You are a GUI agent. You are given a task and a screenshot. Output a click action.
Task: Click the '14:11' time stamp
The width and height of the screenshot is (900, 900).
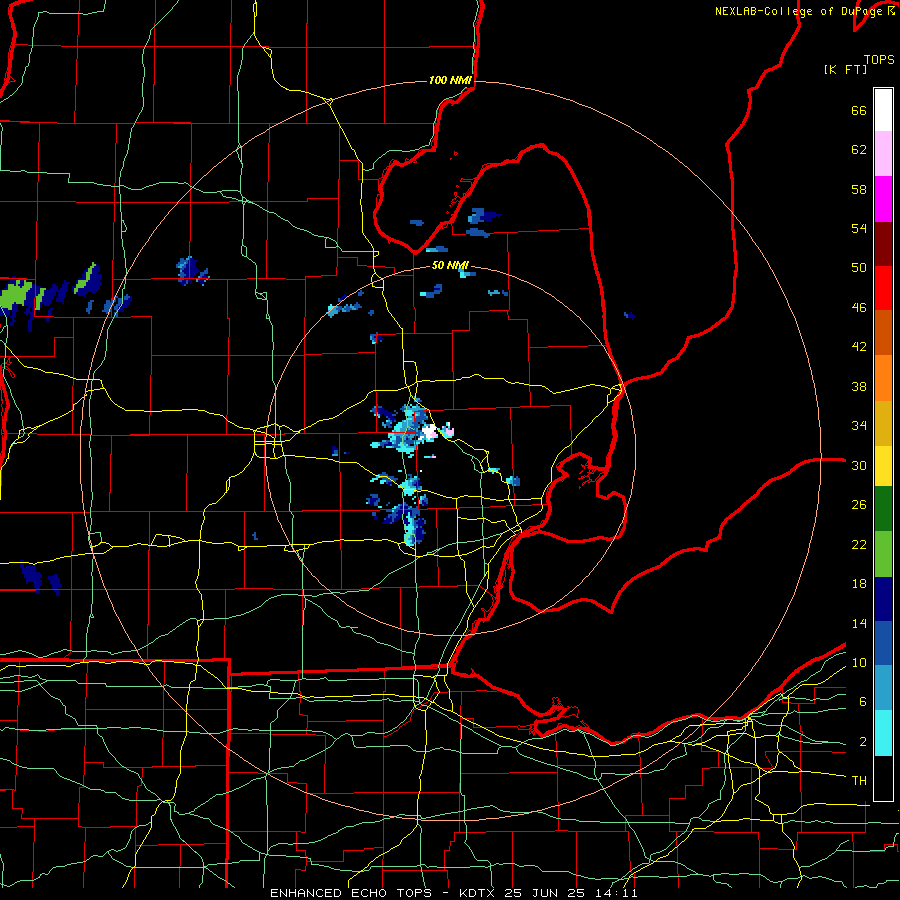pyautogui.click(x=614, y=893)
